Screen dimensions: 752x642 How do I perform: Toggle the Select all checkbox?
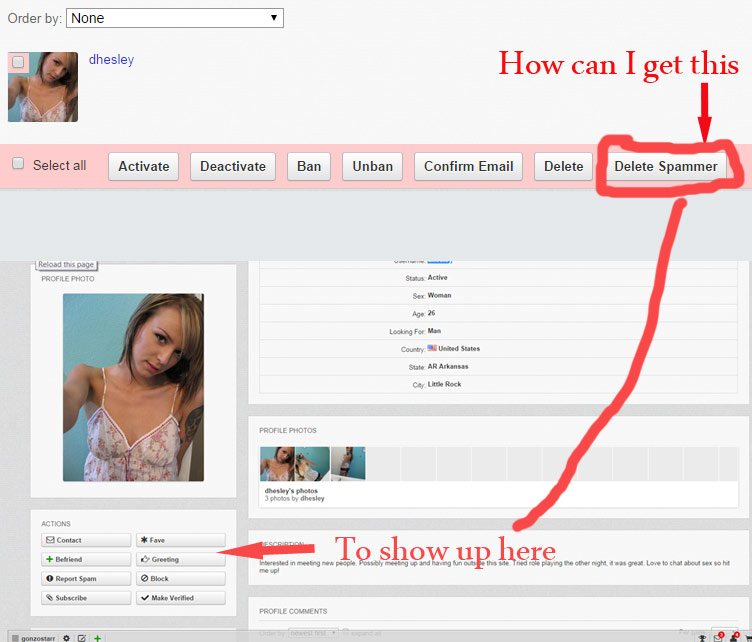pyautogui.click(x=18, y=164)
